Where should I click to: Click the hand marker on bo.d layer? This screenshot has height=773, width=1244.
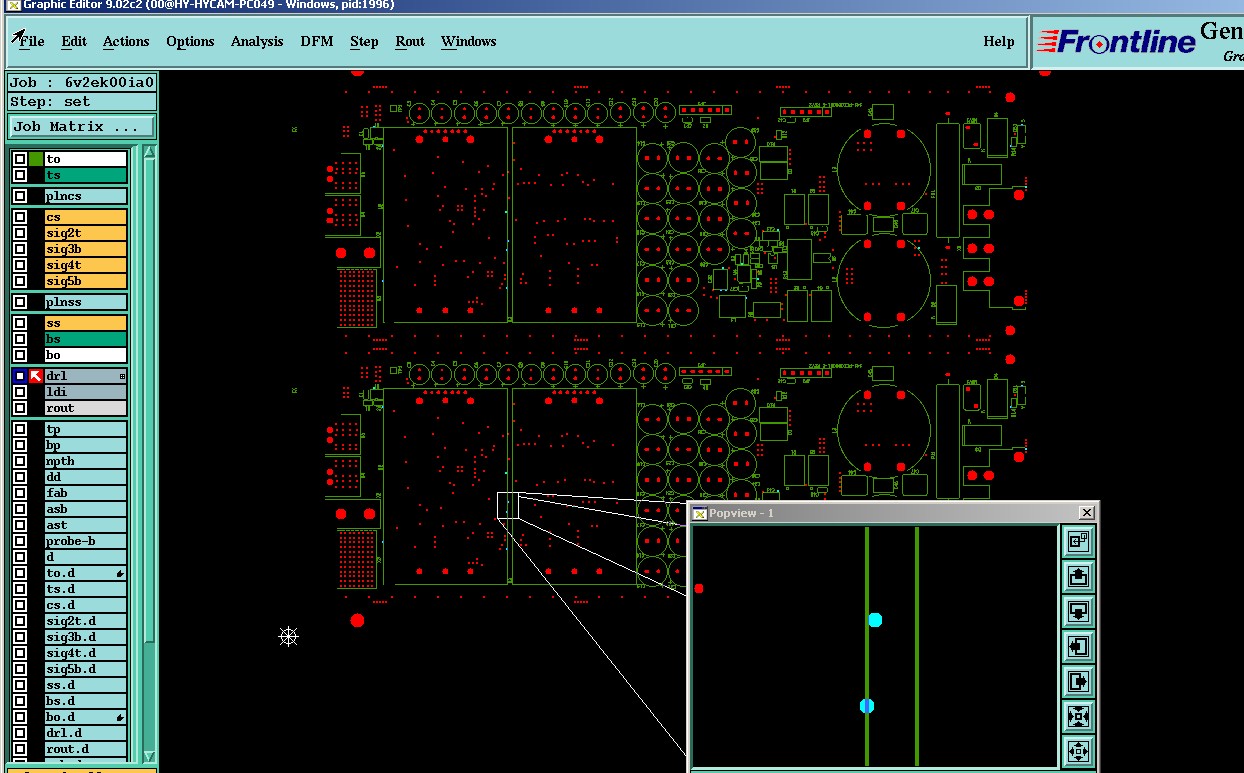point(121,718)
